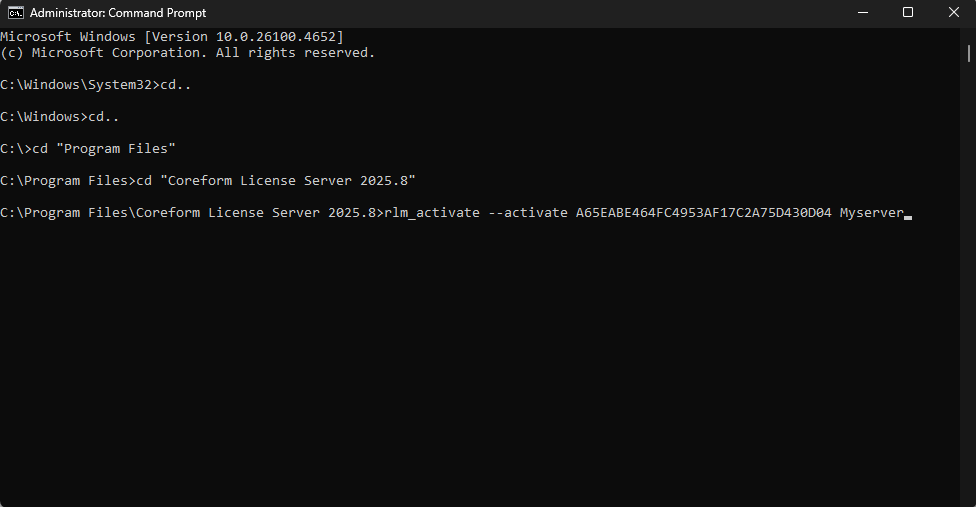976x507 pixels.
Task: Click the vertical scrollbar thumb
Action: tap(969, 53)
